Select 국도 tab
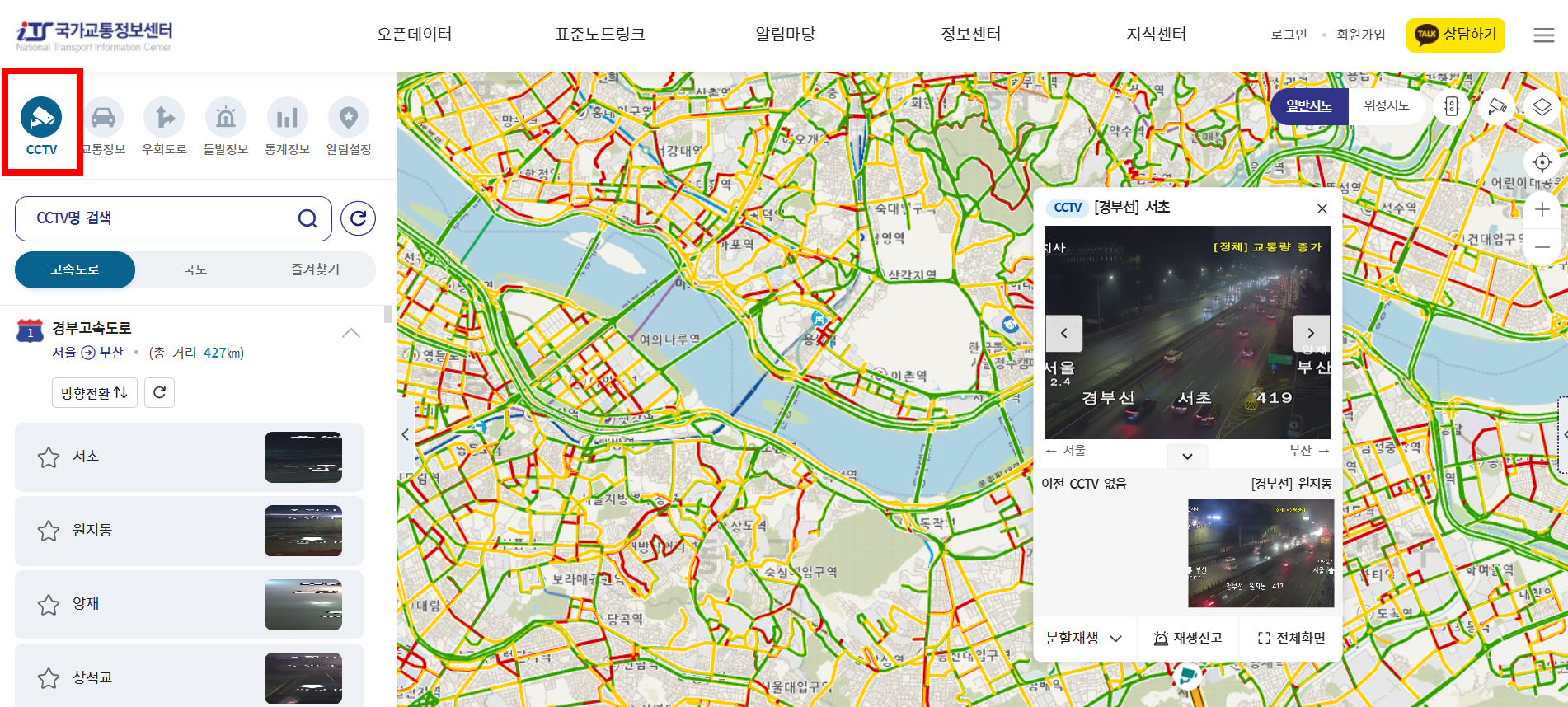The width and height of the screenshot is (1568, 707). [x=195, y=269]
